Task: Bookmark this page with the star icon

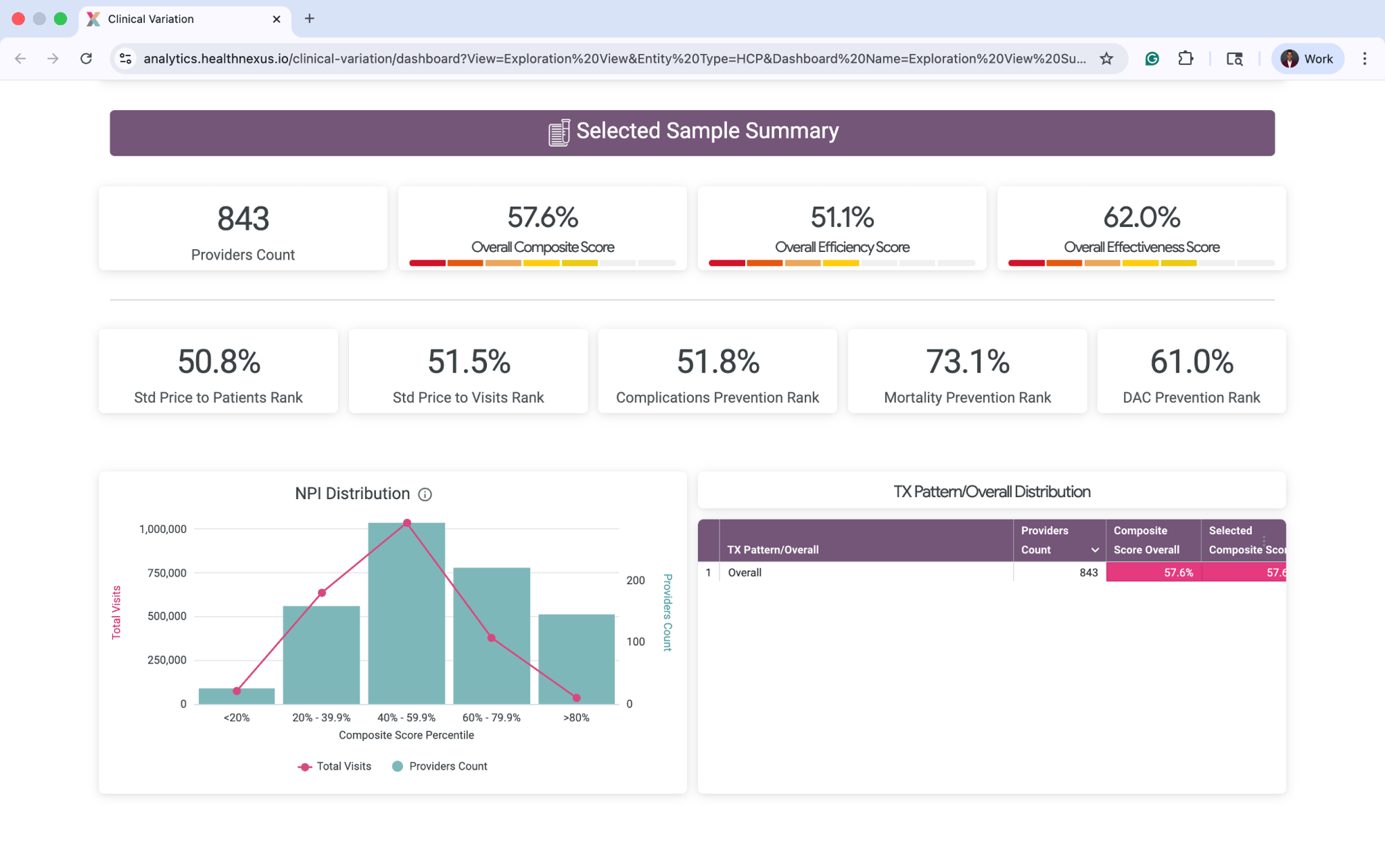Action: [1107, 59]
